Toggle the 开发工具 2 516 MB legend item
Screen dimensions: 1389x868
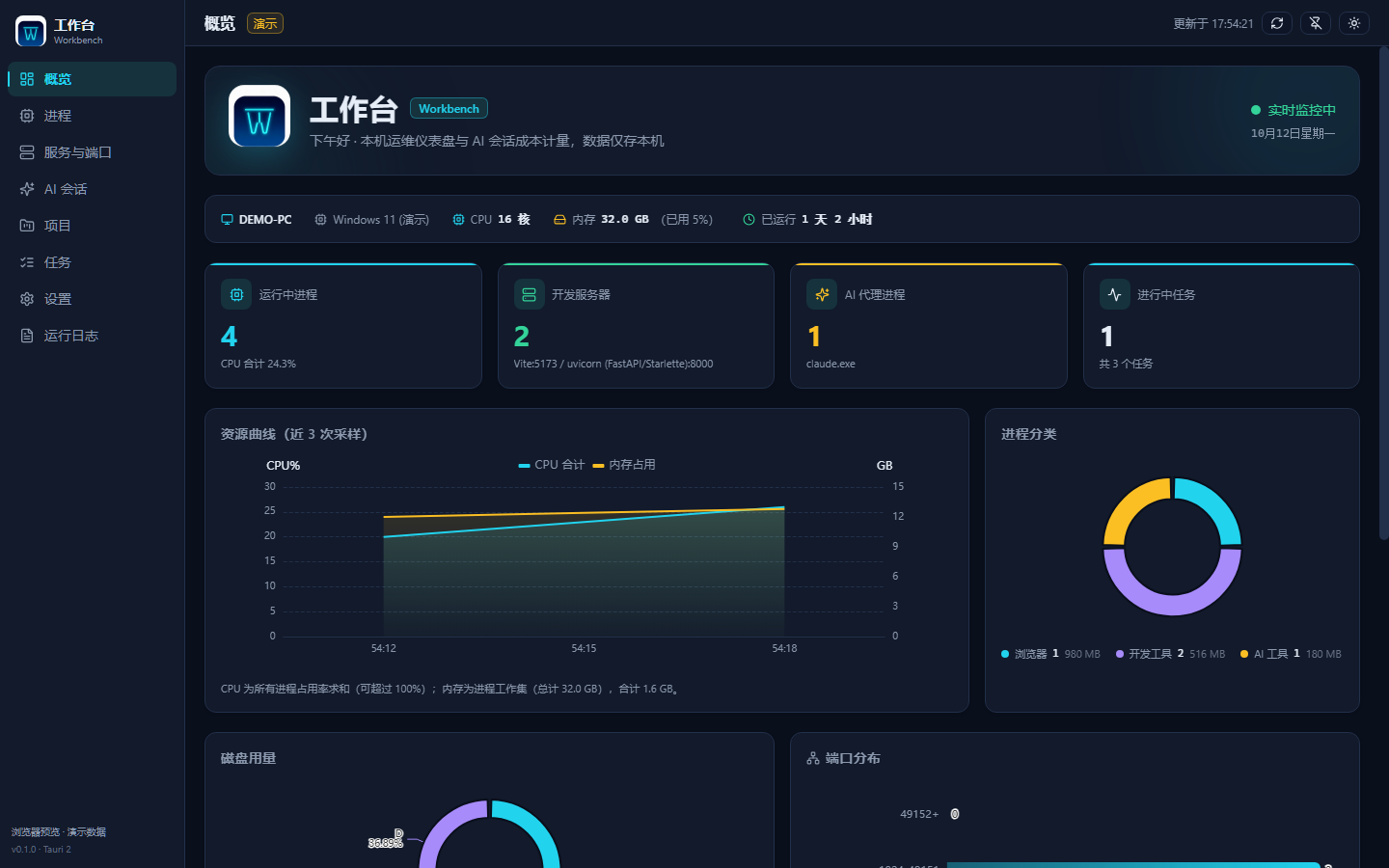(x=1170, y=654)
